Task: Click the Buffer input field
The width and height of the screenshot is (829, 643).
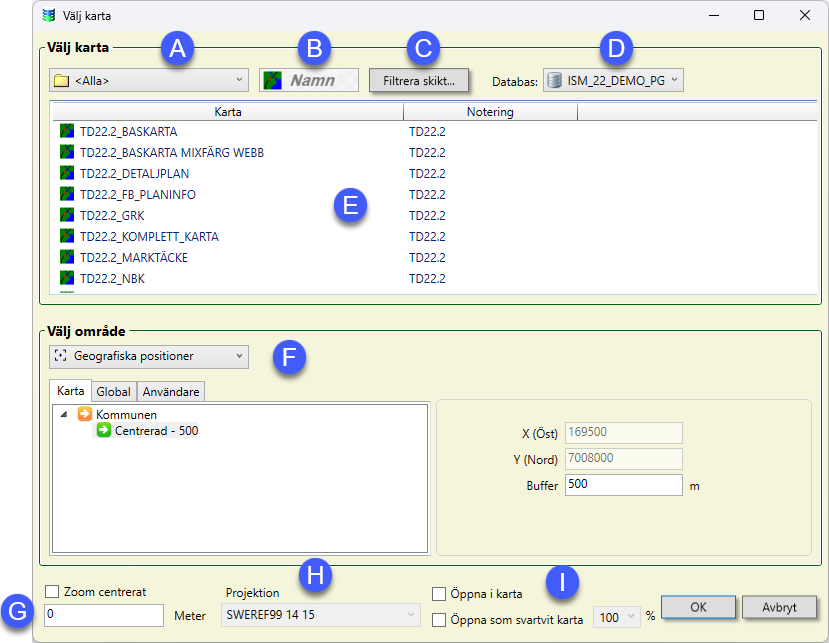Action: pyautogui.click(x=623, y=484)
